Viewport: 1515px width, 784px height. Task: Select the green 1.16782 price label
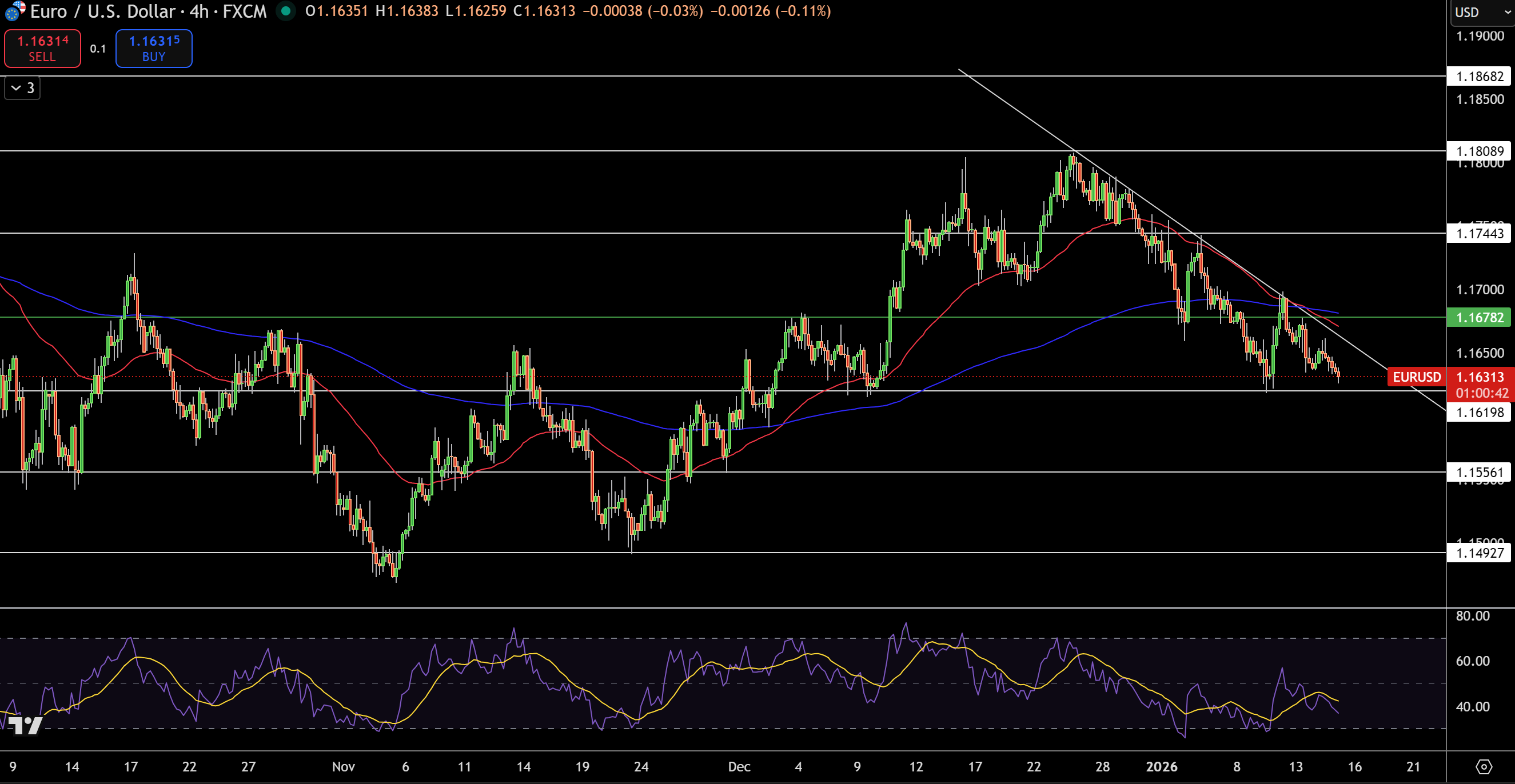pos(1479,317)
